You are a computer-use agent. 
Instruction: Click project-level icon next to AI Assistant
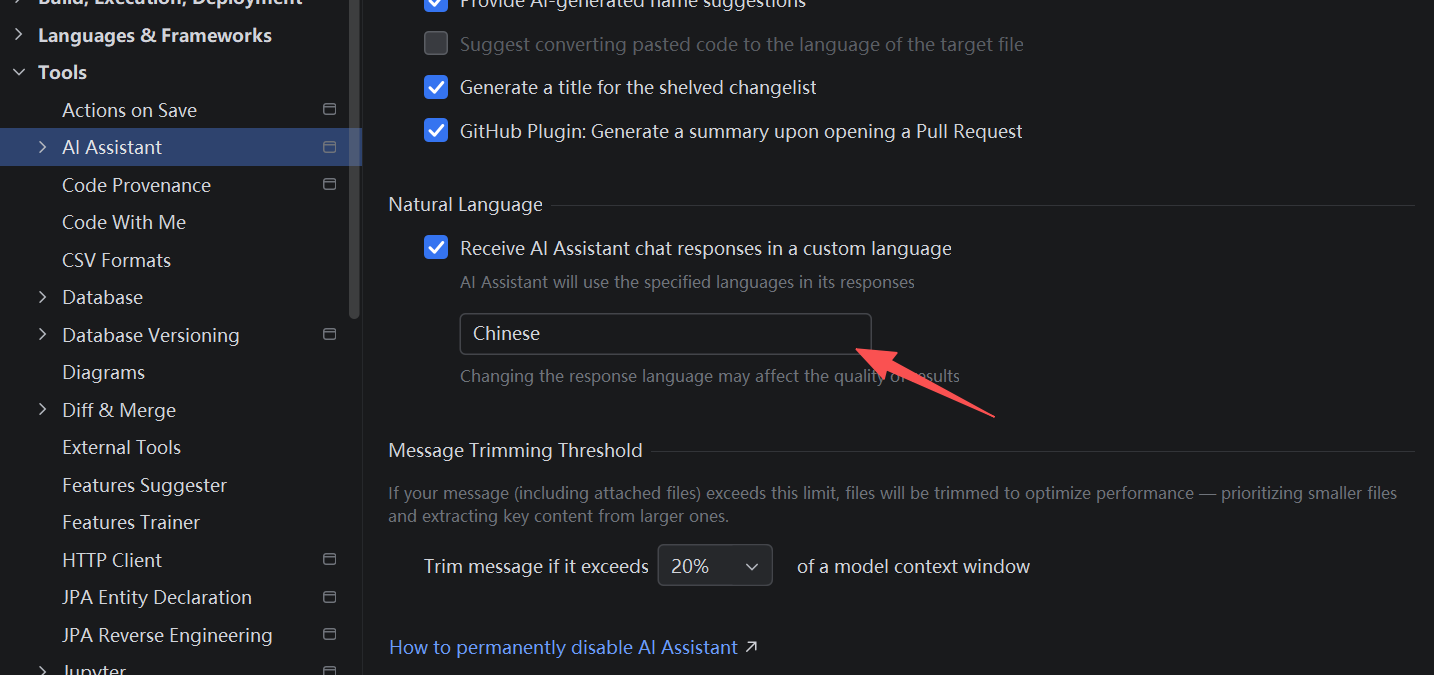point(329,147)
